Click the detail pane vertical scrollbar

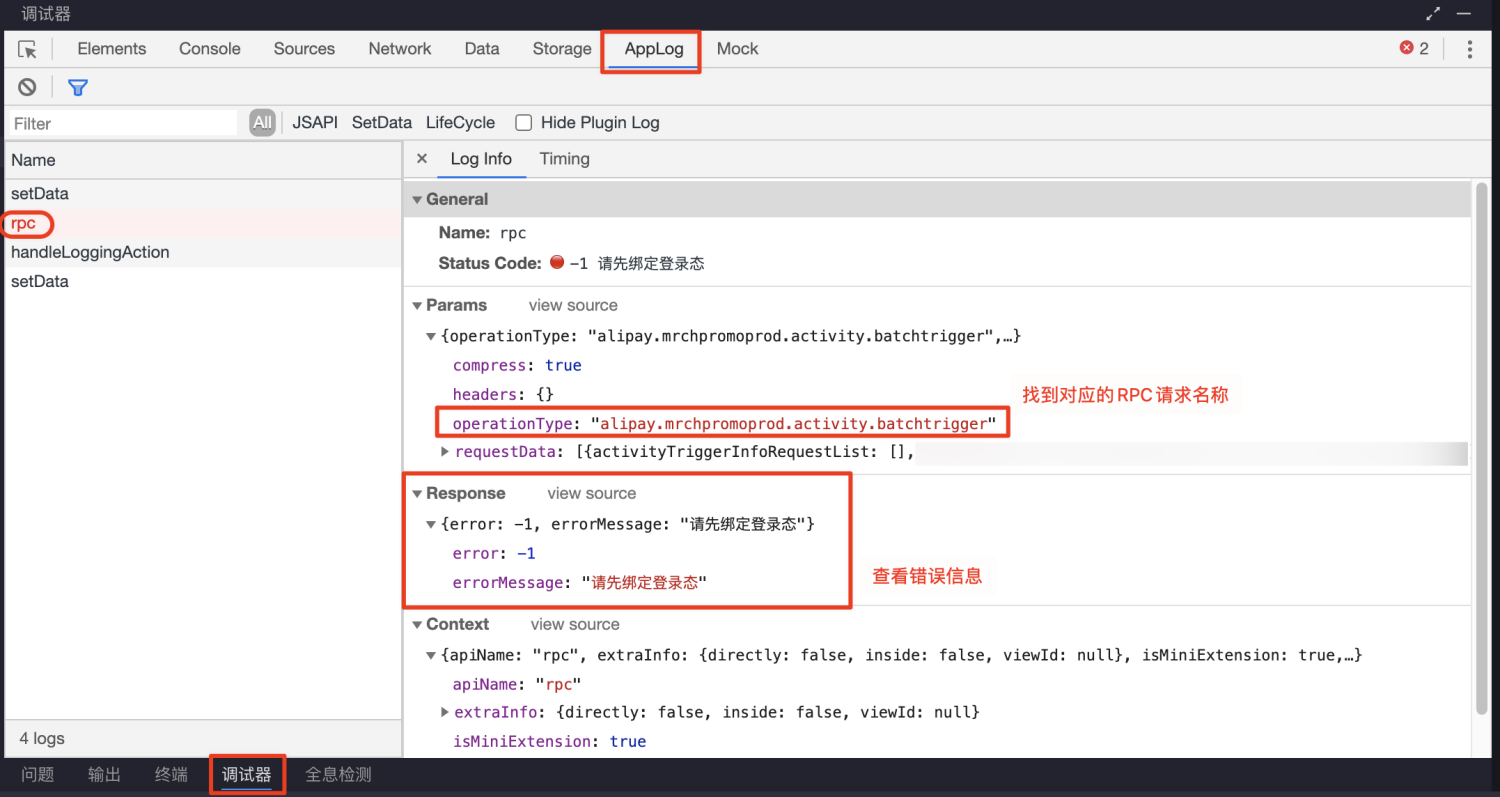point(1481,448)
